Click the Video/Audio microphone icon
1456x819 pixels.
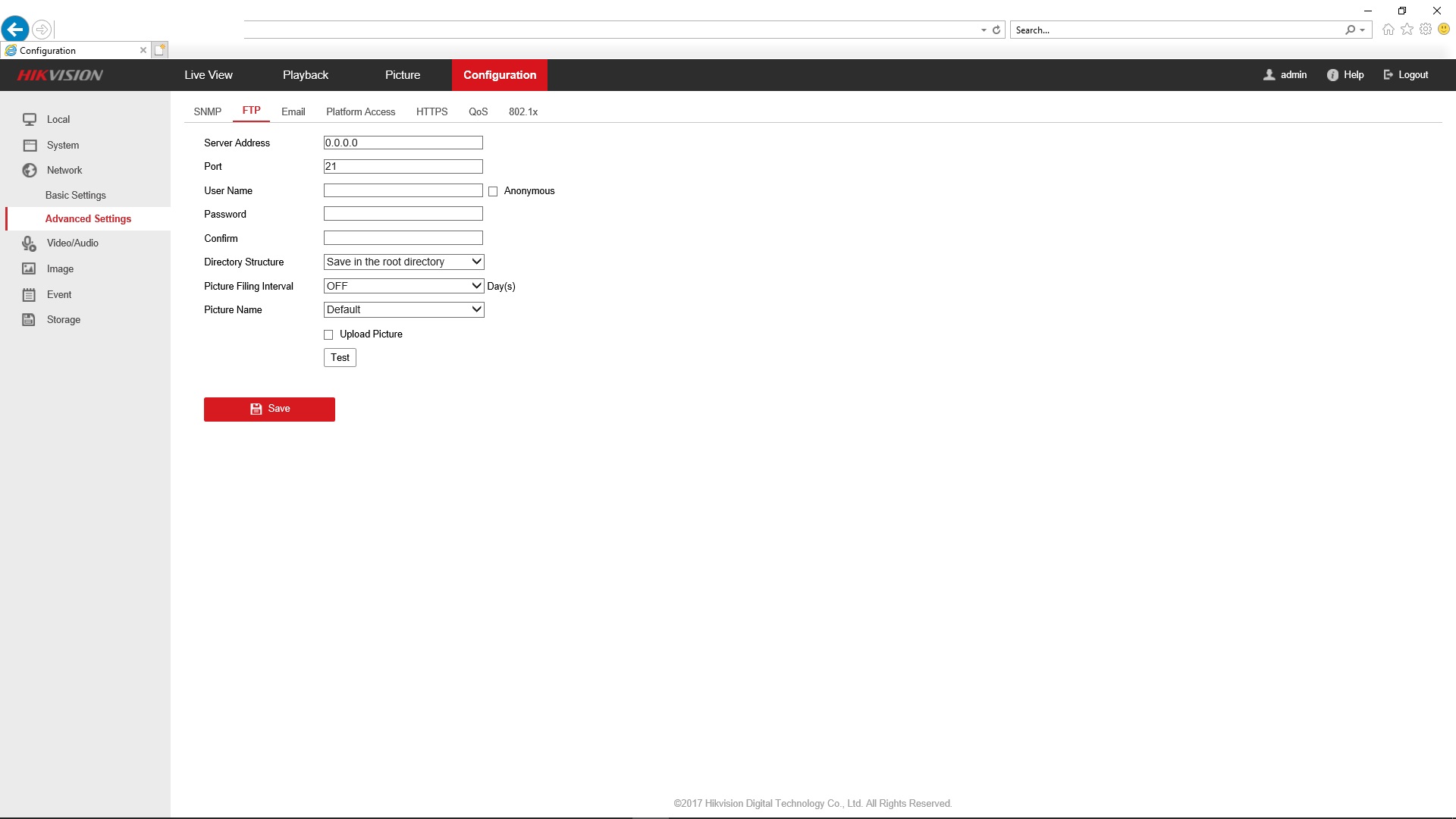point(29,243)
